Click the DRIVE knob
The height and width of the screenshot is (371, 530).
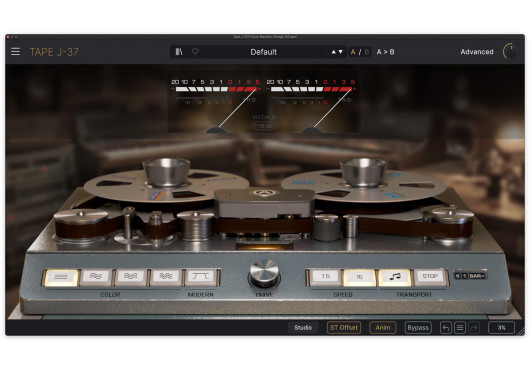[264, 273]
